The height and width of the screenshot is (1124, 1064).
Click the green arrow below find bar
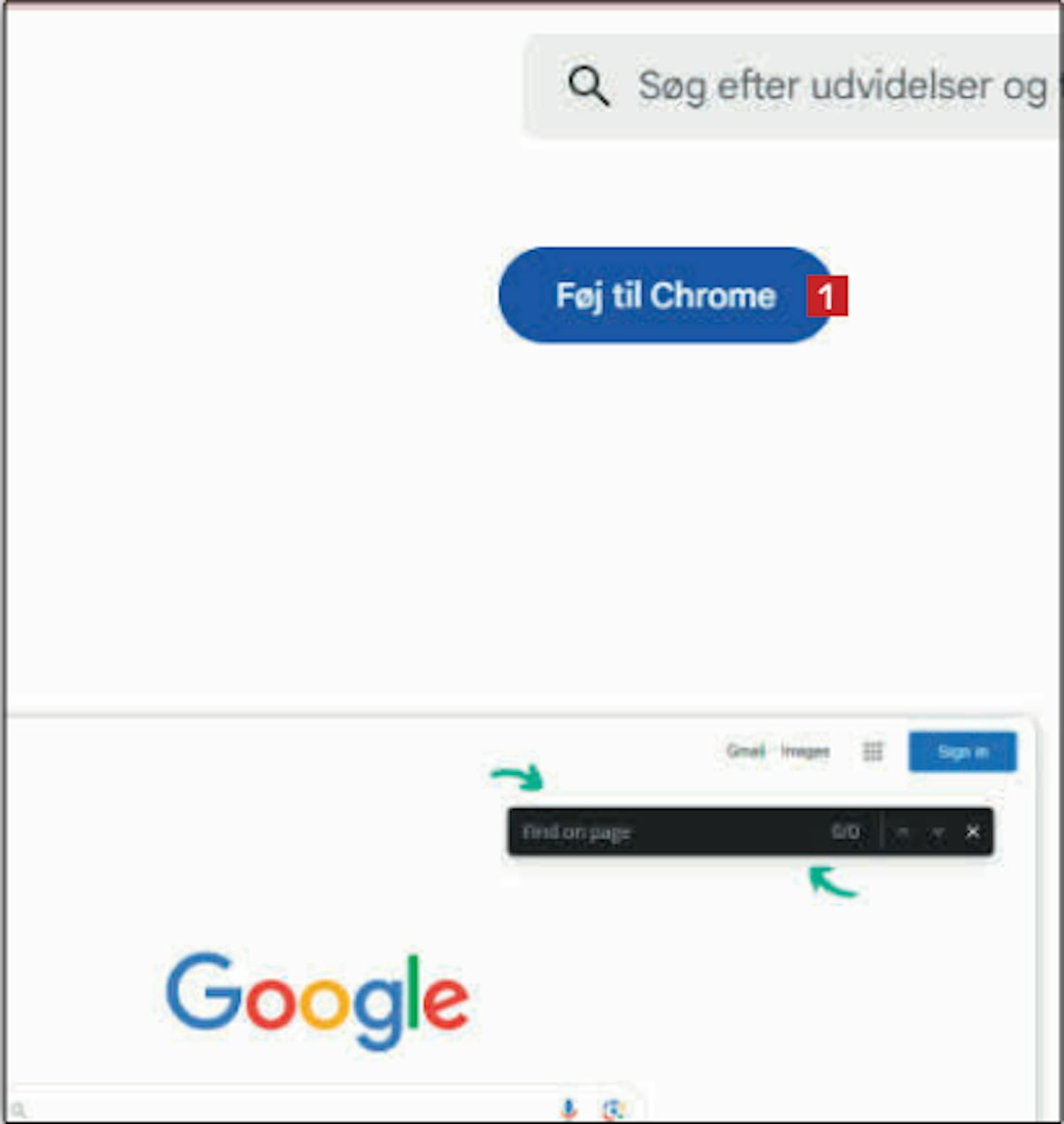[x=833, y=881]
